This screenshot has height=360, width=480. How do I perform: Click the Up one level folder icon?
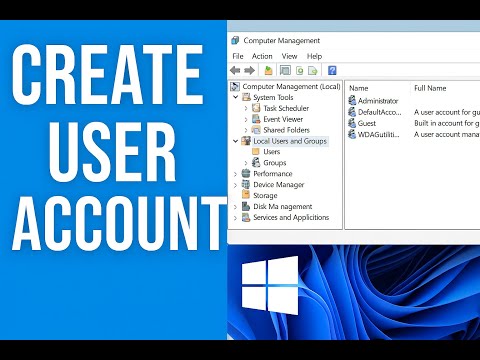[x=268, y=70]
